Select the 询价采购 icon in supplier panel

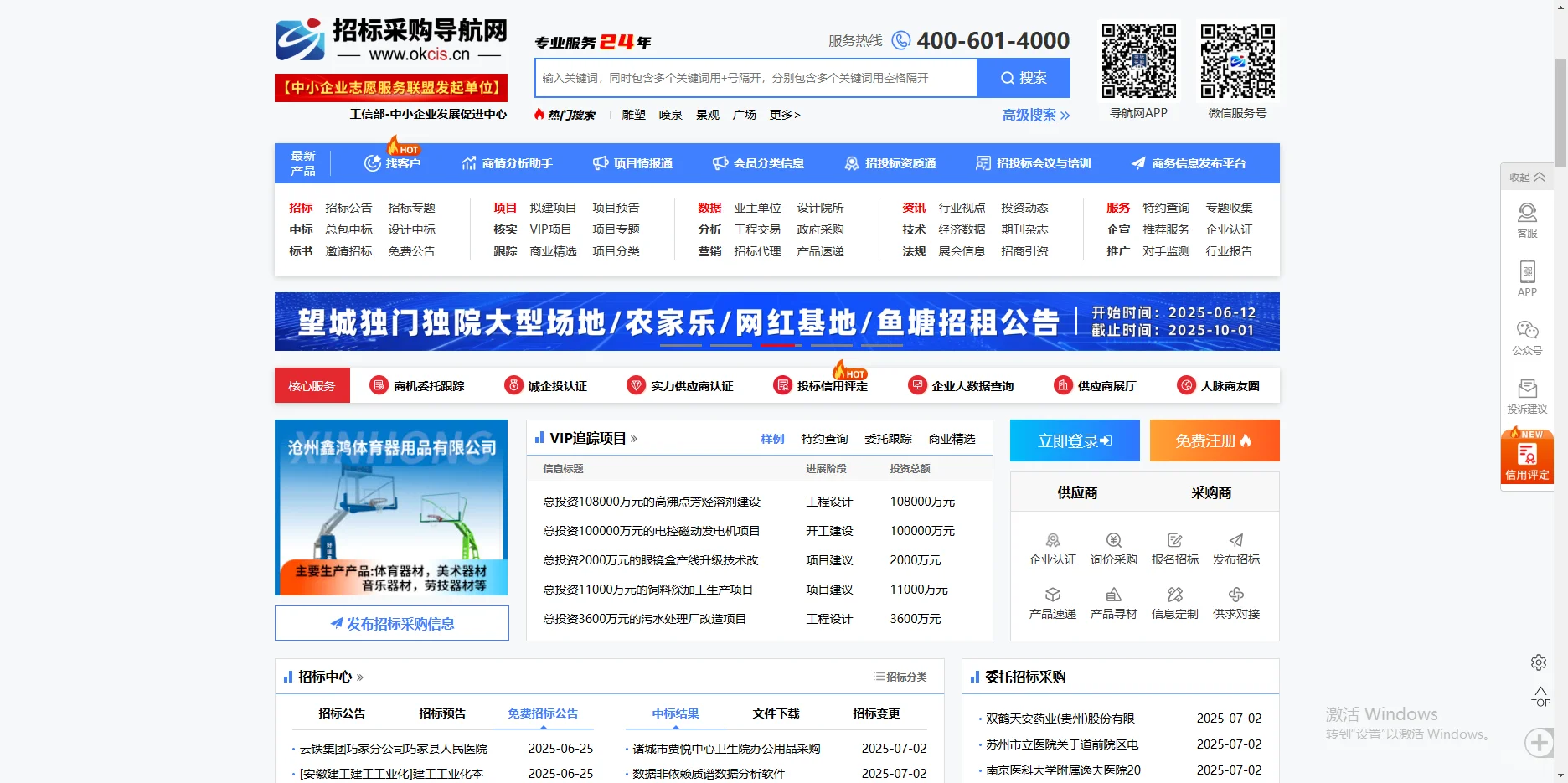1112,541
